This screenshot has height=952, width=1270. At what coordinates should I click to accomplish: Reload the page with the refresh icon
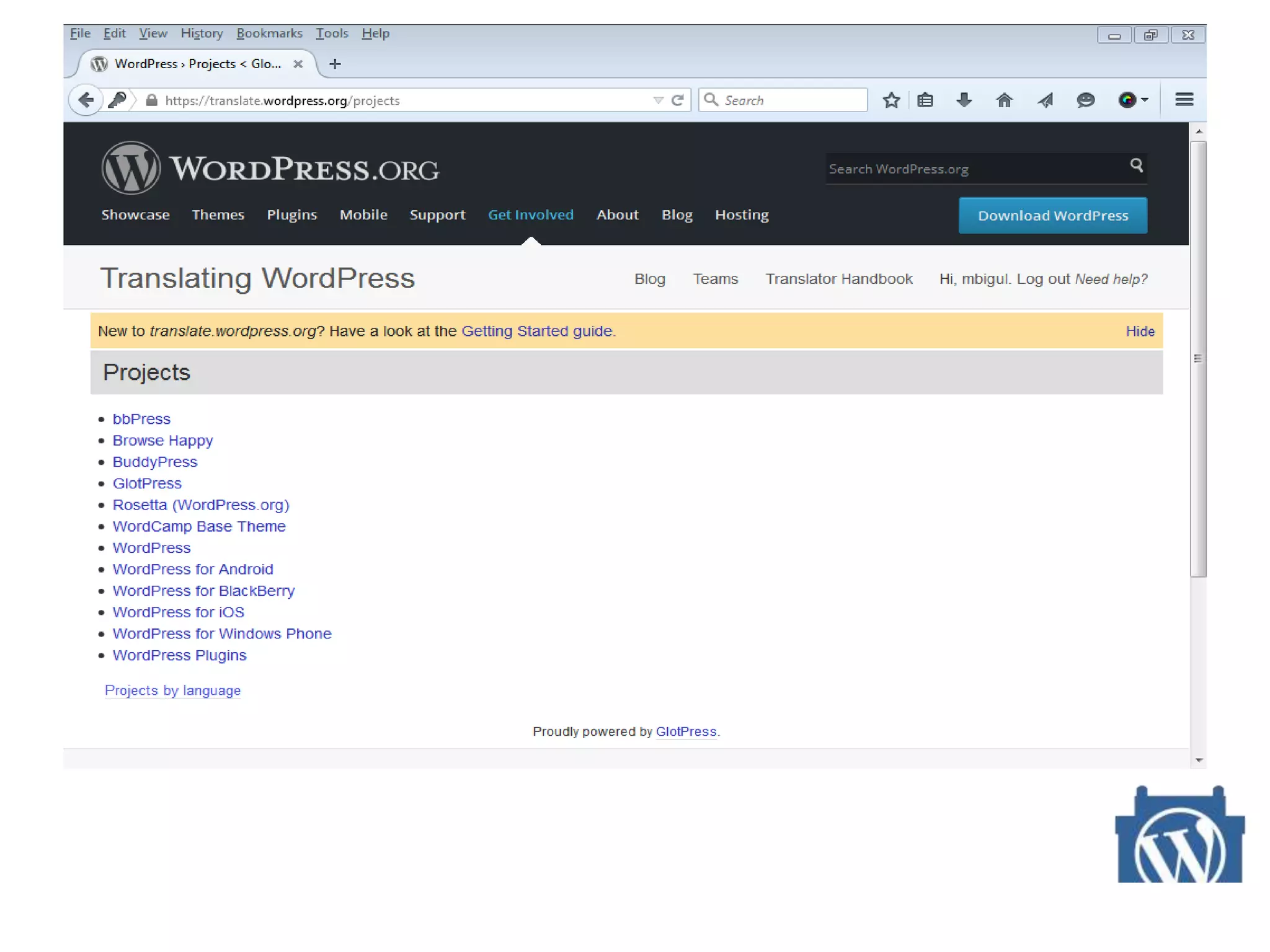[x=678, y=100]
